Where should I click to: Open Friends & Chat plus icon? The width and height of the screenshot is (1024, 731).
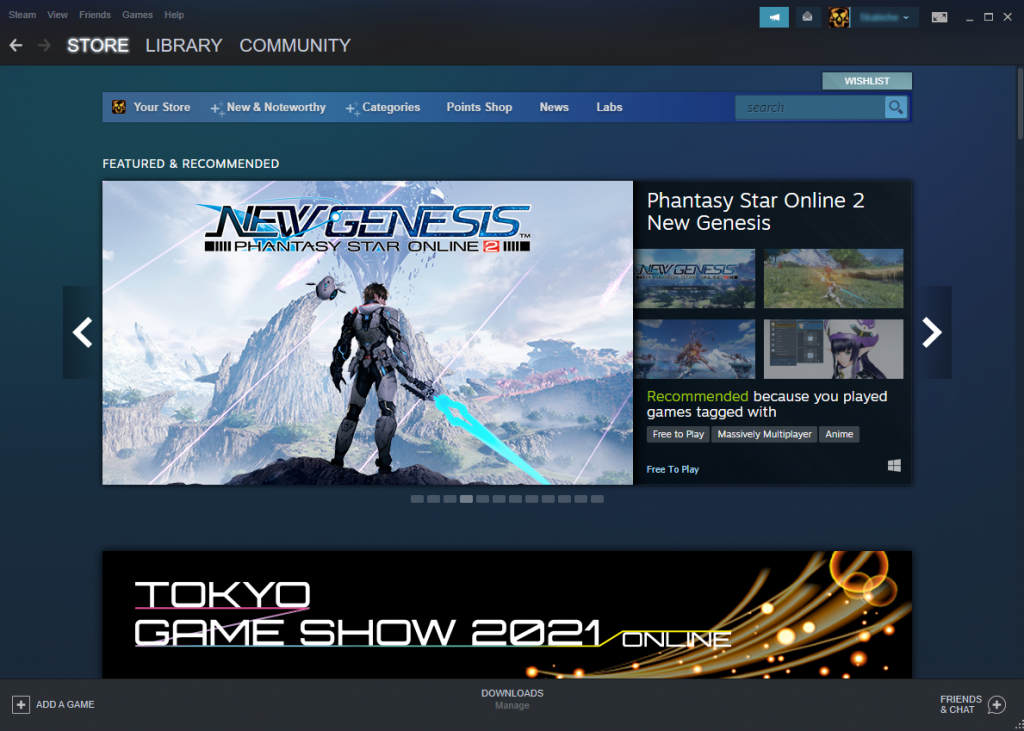click(997, 704)
